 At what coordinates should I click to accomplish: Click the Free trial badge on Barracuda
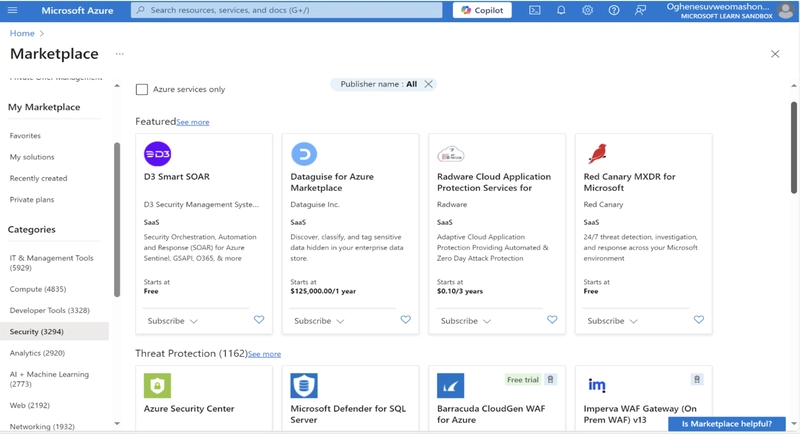pyautogui.click(x=522, y=379)
